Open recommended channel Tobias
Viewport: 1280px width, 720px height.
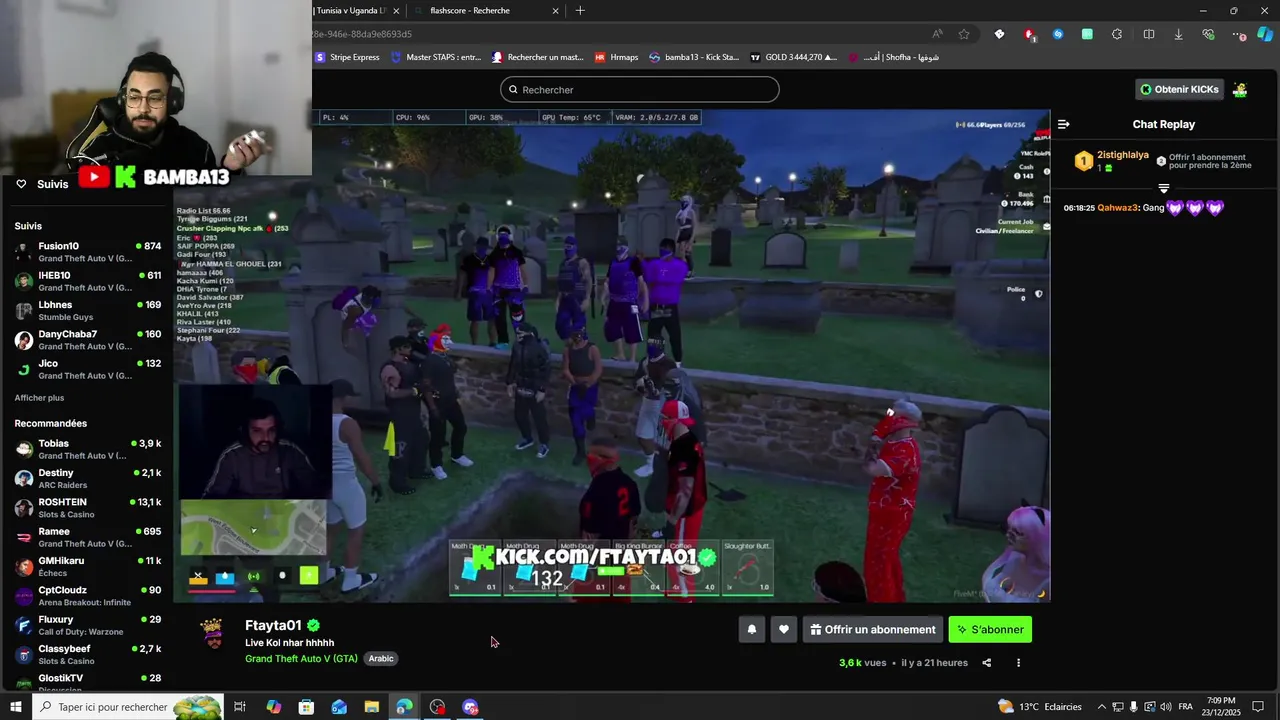coord(88,449)
